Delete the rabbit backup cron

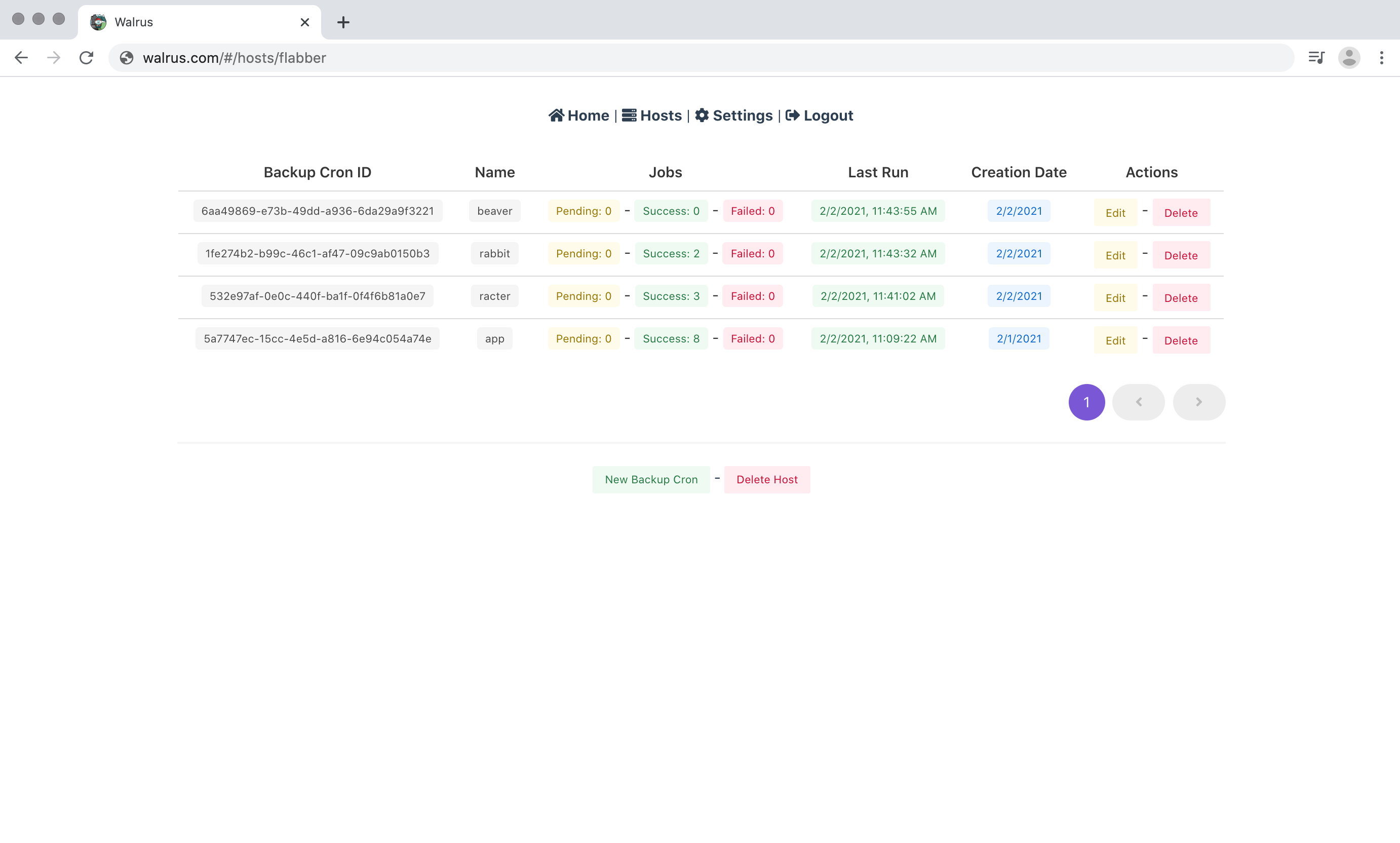[1180, 256]
